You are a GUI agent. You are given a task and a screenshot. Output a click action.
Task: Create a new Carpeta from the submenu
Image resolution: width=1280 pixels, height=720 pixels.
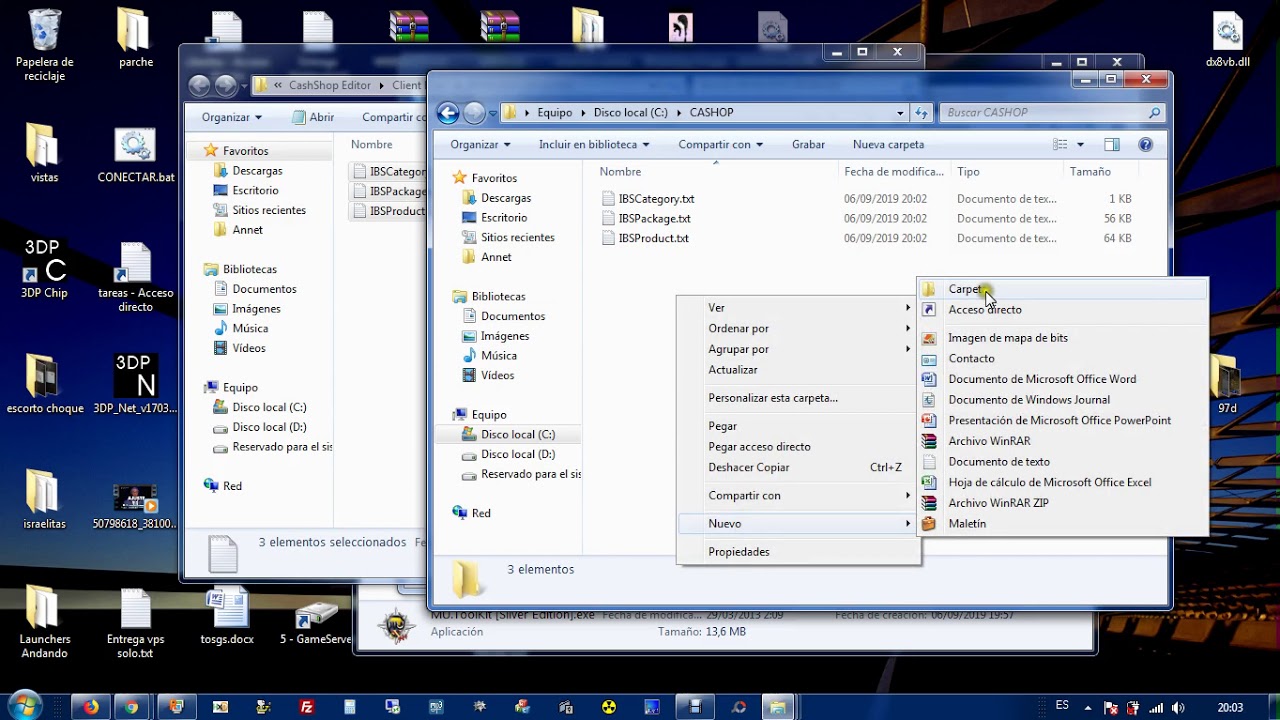click(x=1062, y=289)
